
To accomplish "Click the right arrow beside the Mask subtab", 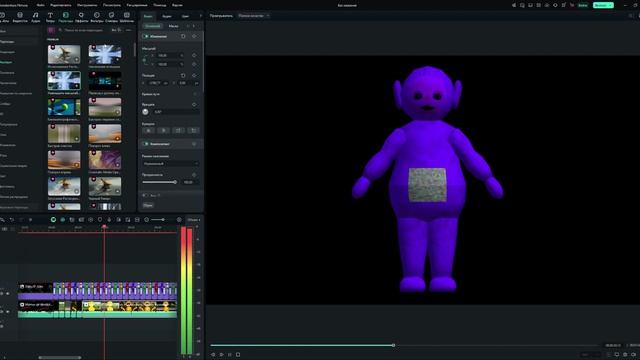I will point(194,26).
